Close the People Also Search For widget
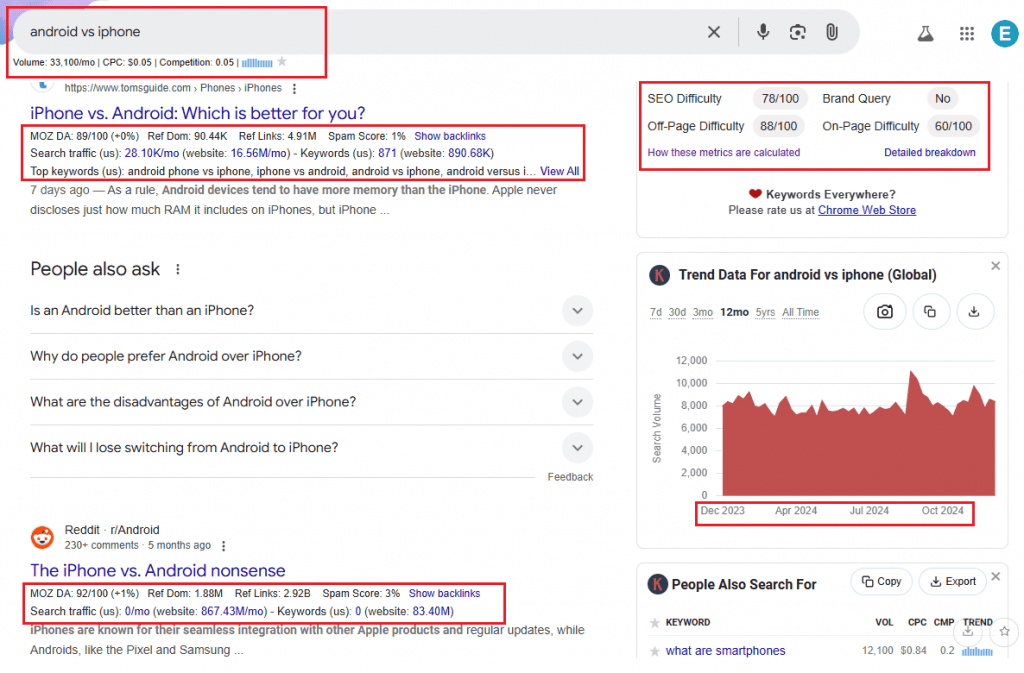This screenshot has width=1024, height=673. point(995,576)
